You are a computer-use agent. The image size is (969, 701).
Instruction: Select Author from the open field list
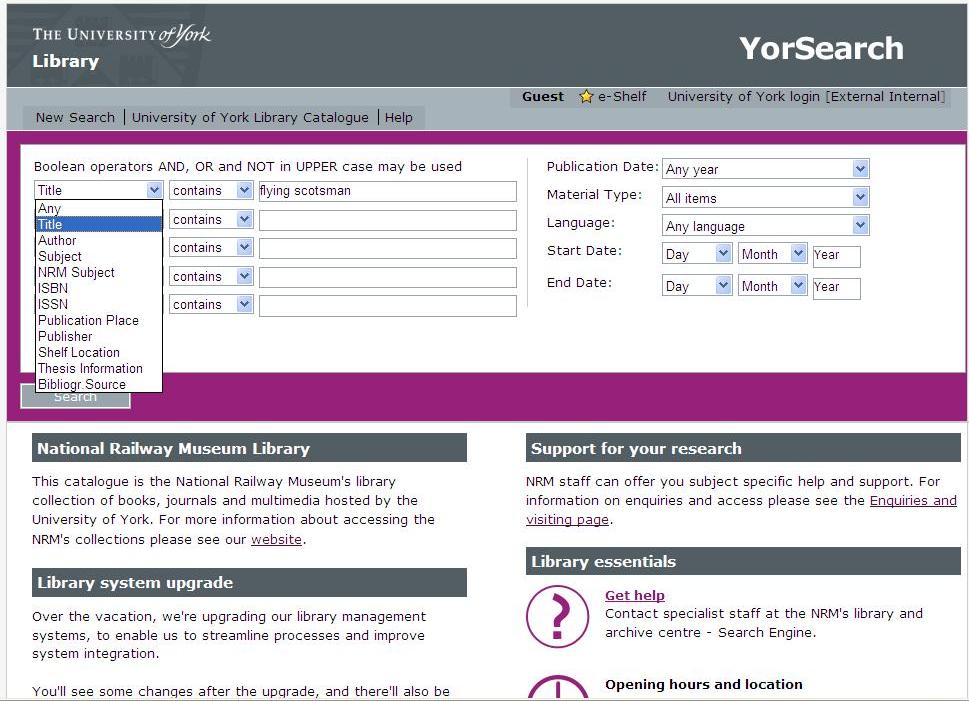coord(57,240)
